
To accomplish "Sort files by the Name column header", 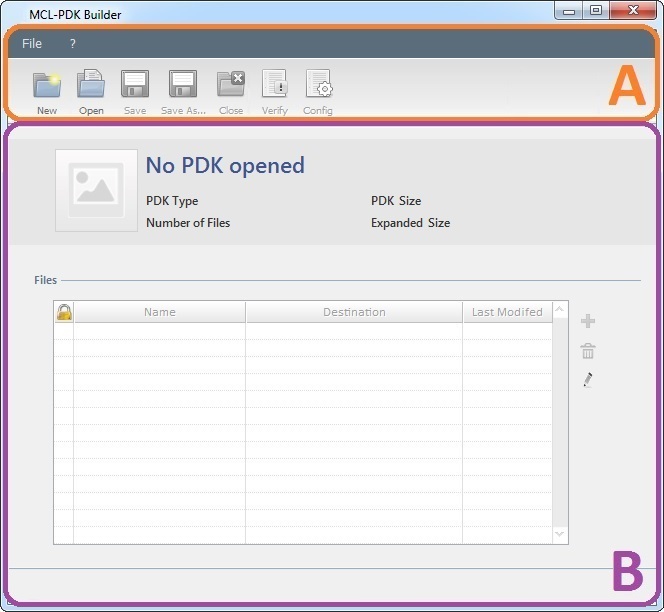I will [159, 312].
